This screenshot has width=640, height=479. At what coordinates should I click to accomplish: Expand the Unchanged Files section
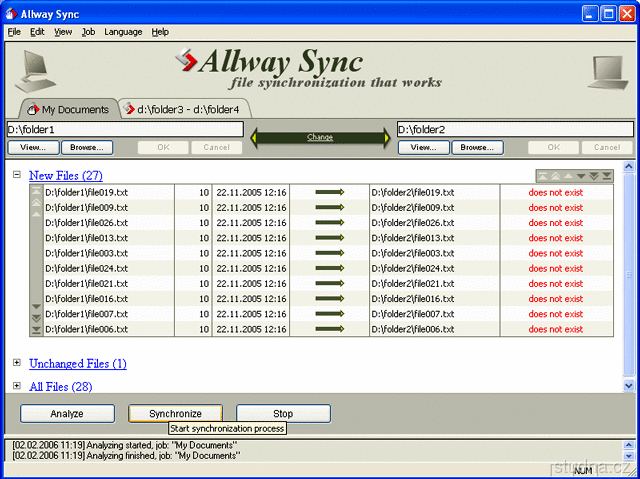point(17,364)
